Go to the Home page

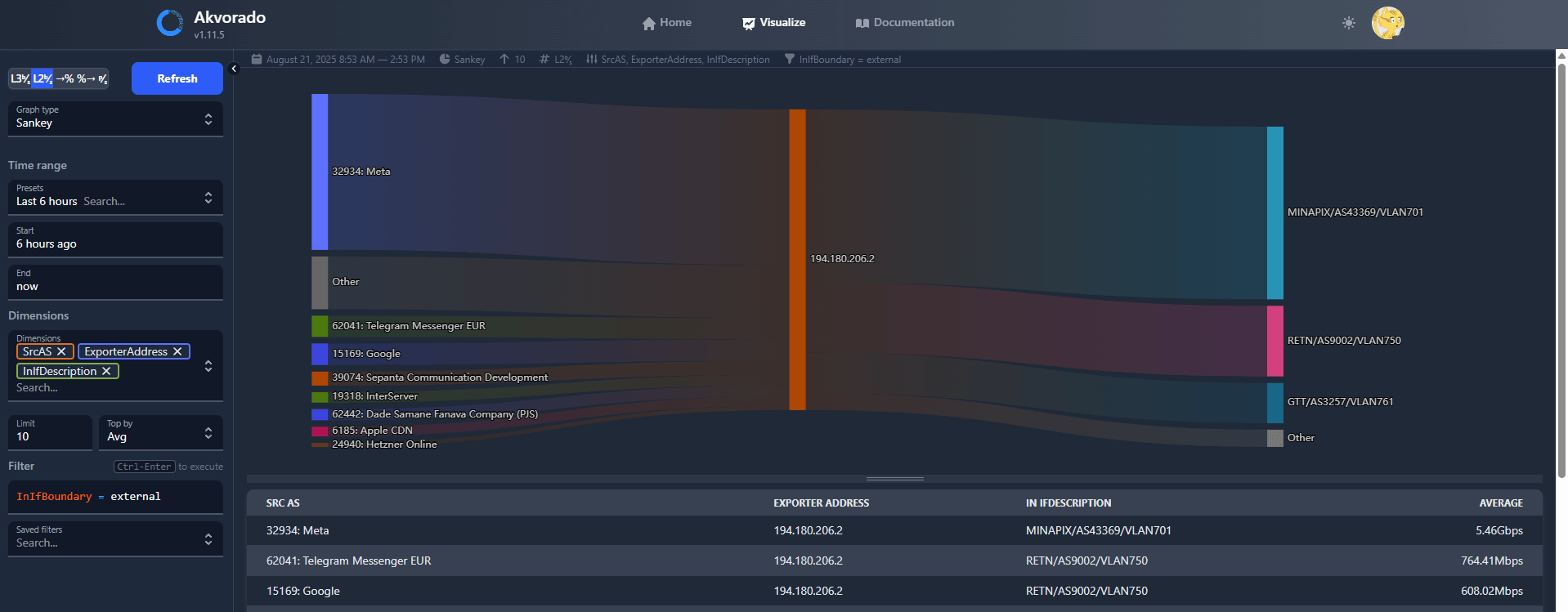pos(667,23)
